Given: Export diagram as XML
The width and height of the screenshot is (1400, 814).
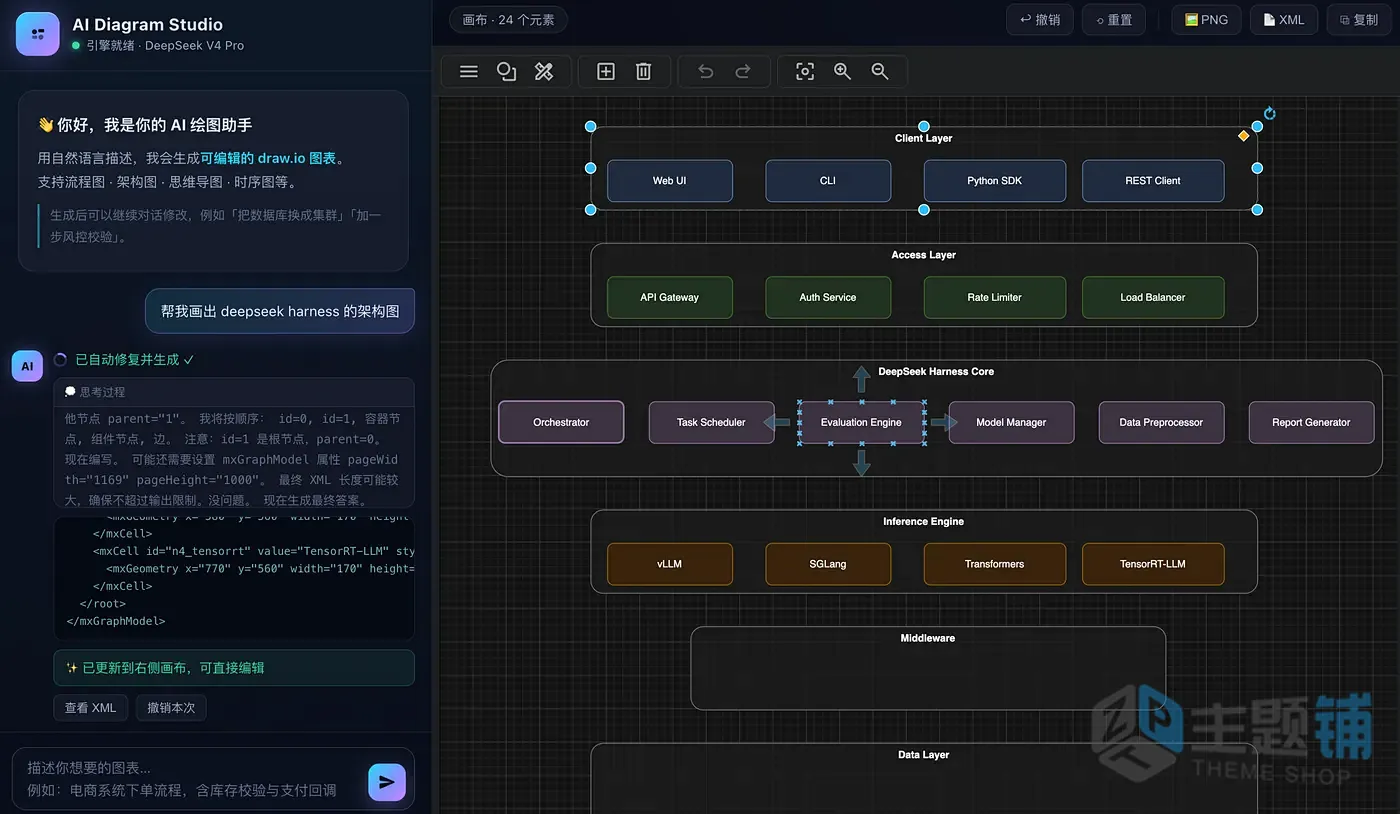Looking at the screenshot, I should click(1284, 20).
